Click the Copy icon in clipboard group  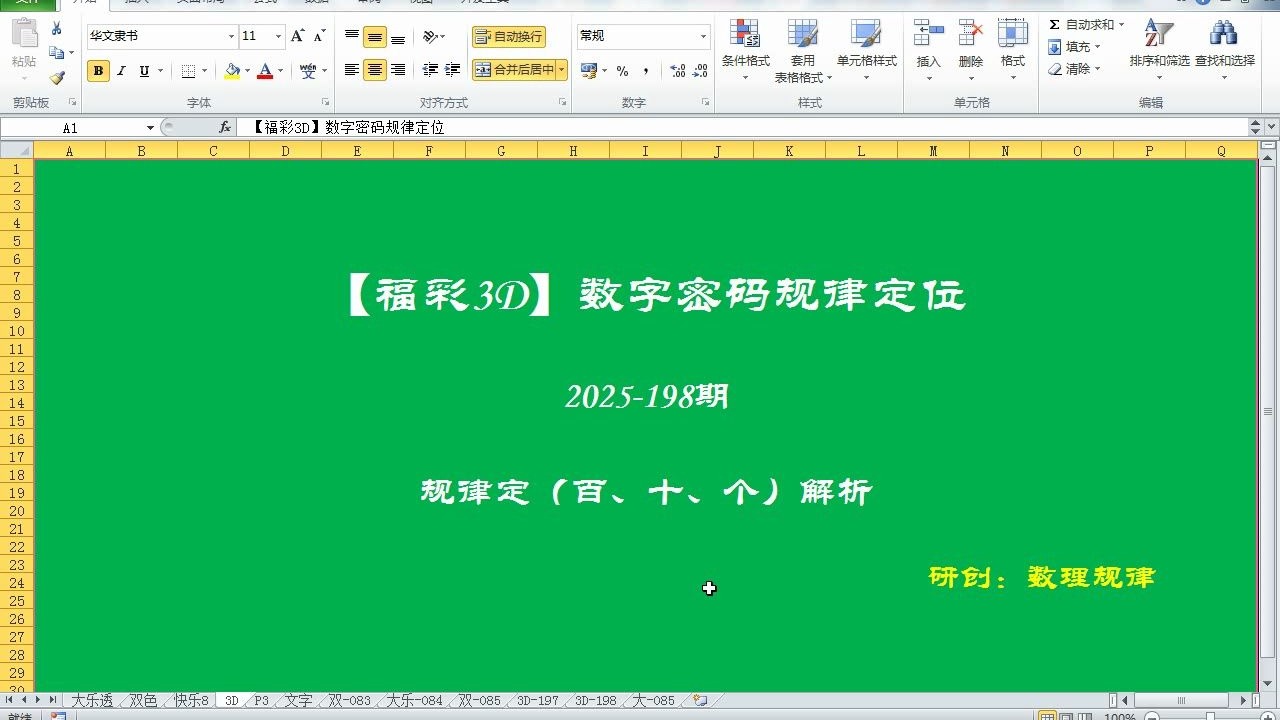[56, 53]
